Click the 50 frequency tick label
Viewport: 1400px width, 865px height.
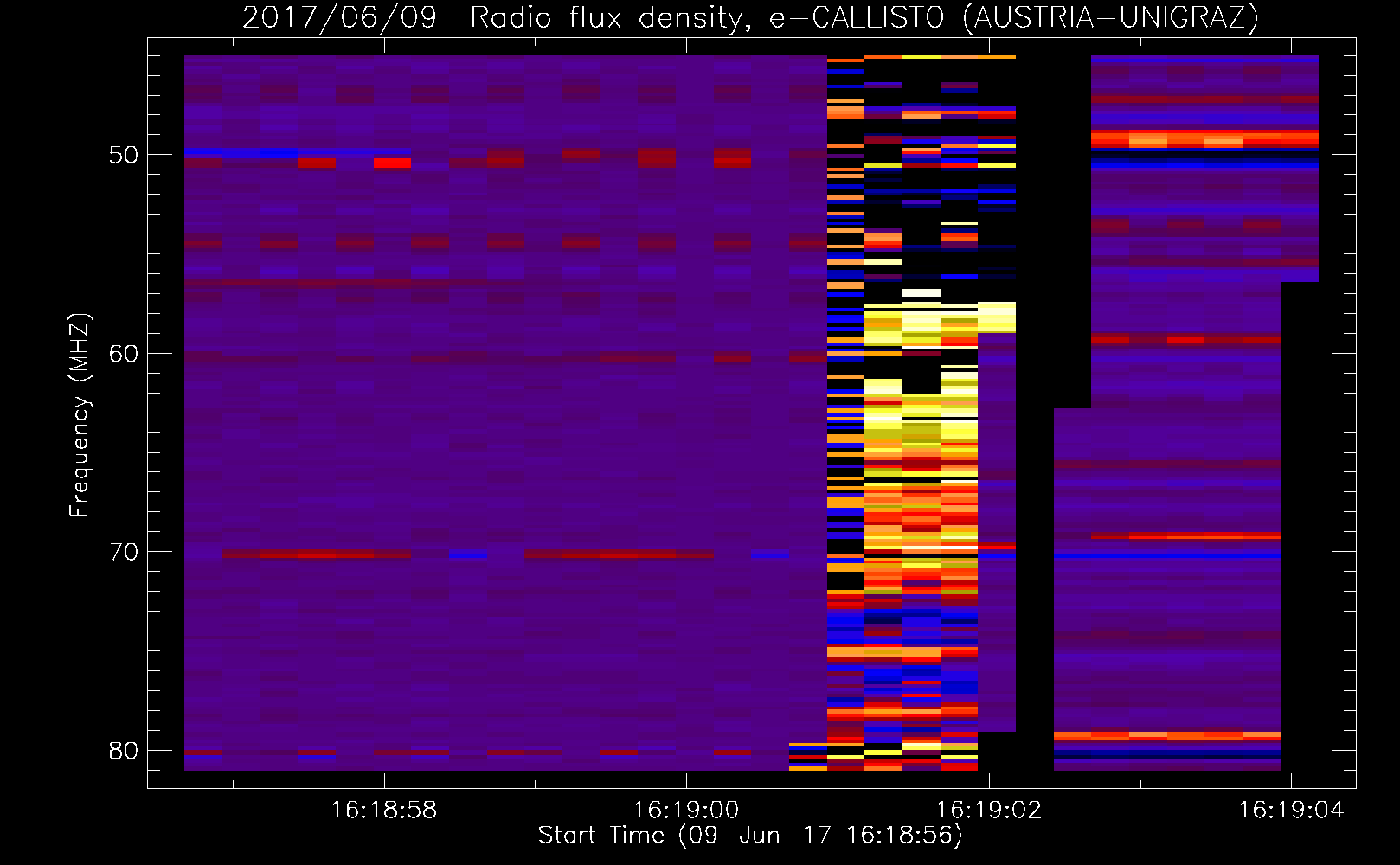tap(124, 155)
